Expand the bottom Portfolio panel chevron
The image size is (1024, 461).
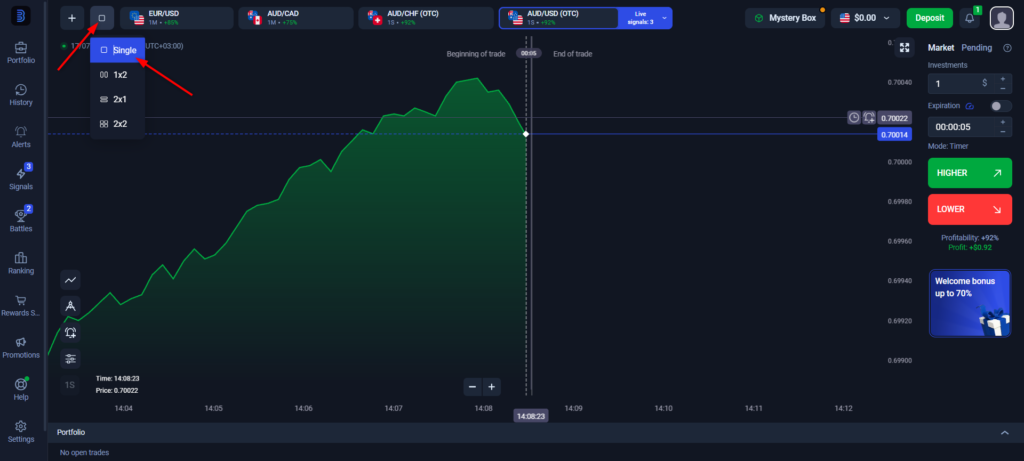click(x=1005, y=432)
